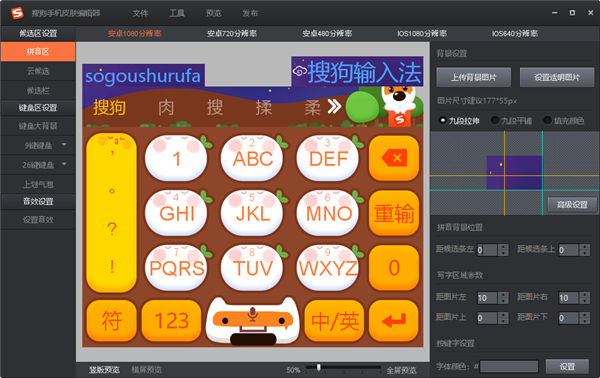600x378 pixels.
Task: Select the 九段拉伸 radio option
Action: pos(443,121)
